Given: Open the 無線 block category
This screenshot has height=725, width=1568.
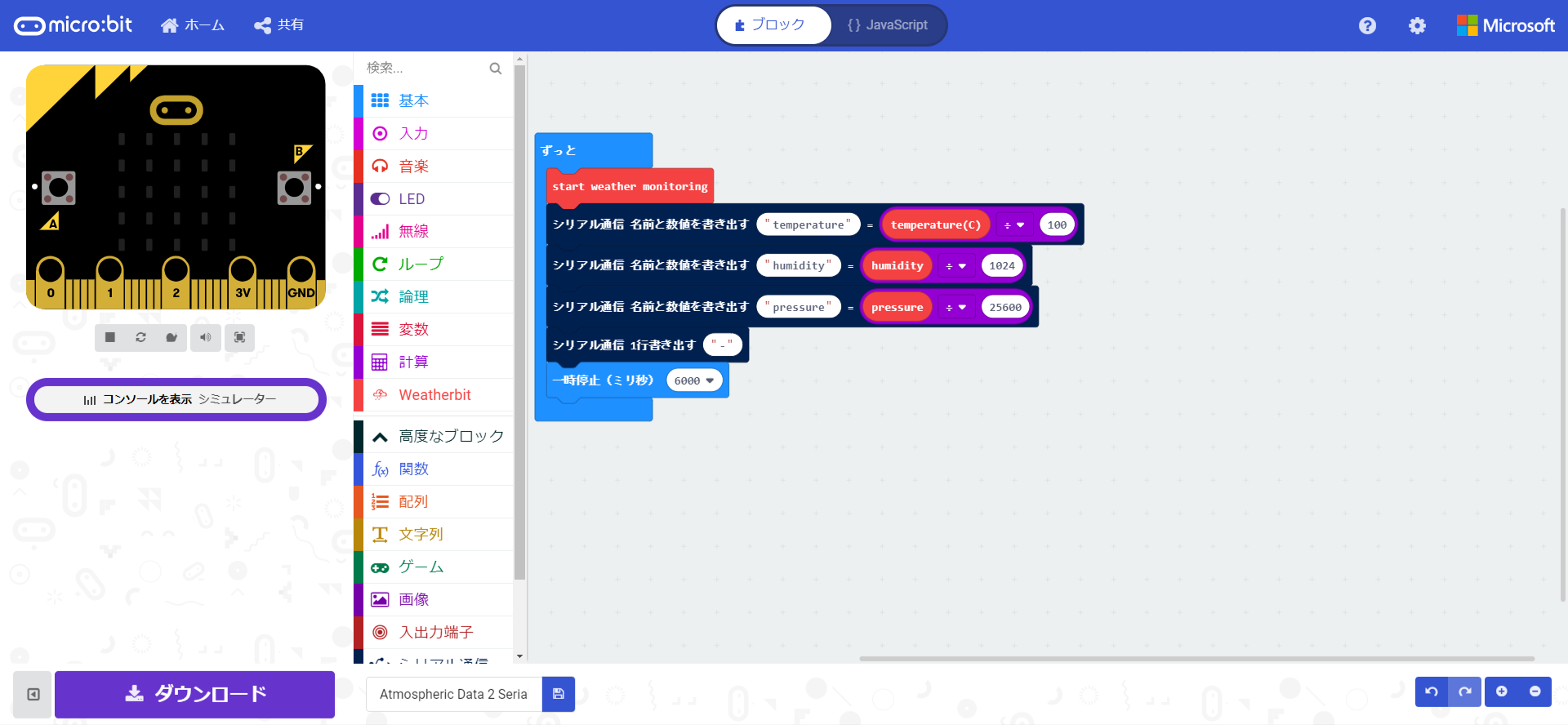Looking at the screenshot, I should tap(434, 231).
